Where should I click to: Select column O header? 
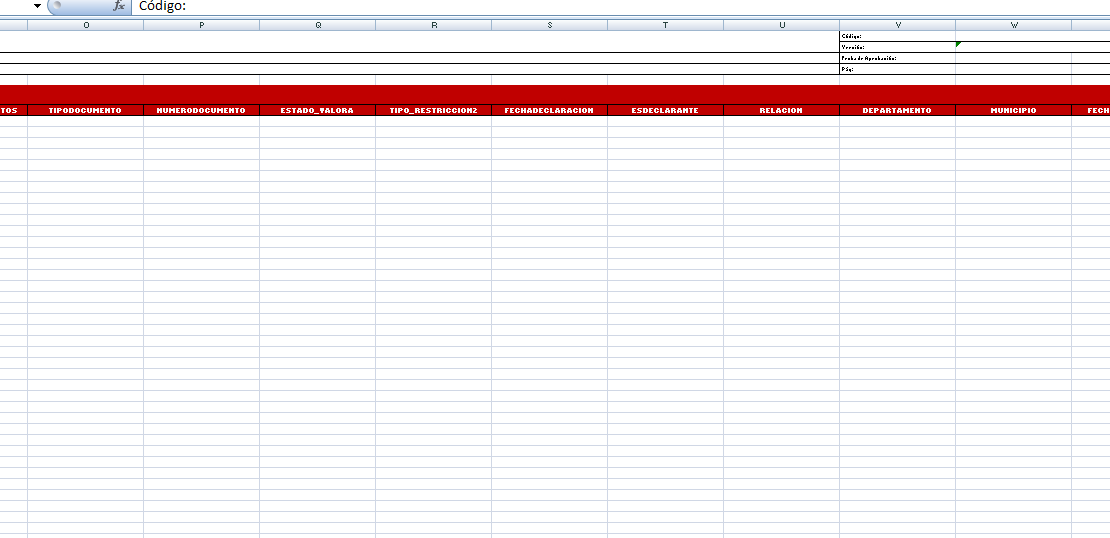[86, 25]
